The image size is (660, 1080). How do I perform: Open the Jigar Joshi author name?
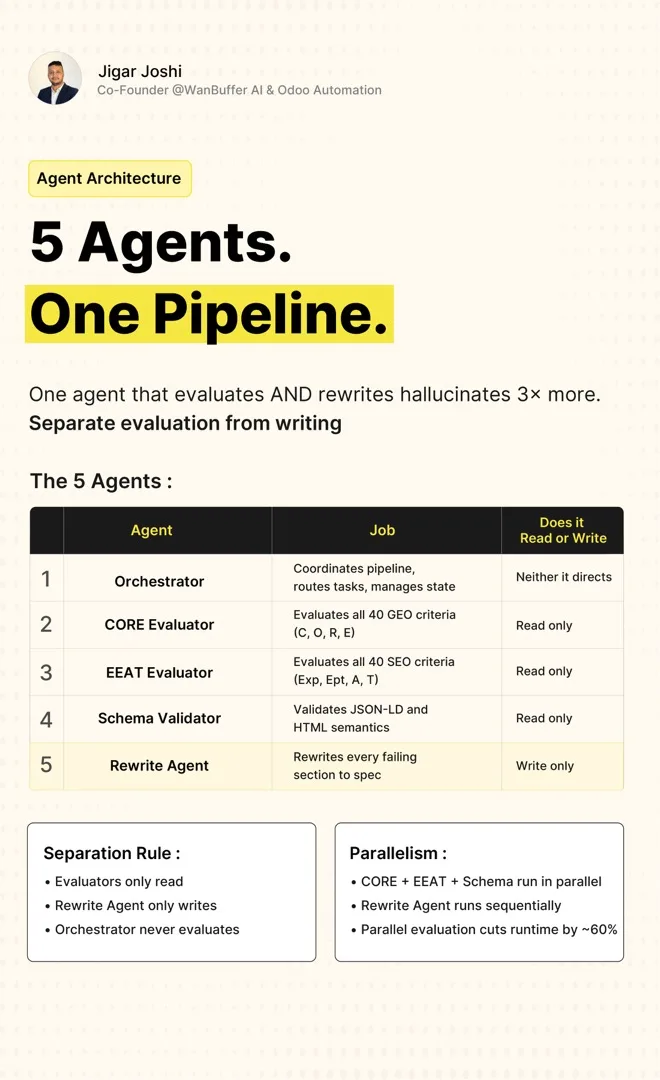(x=140, y=71)
